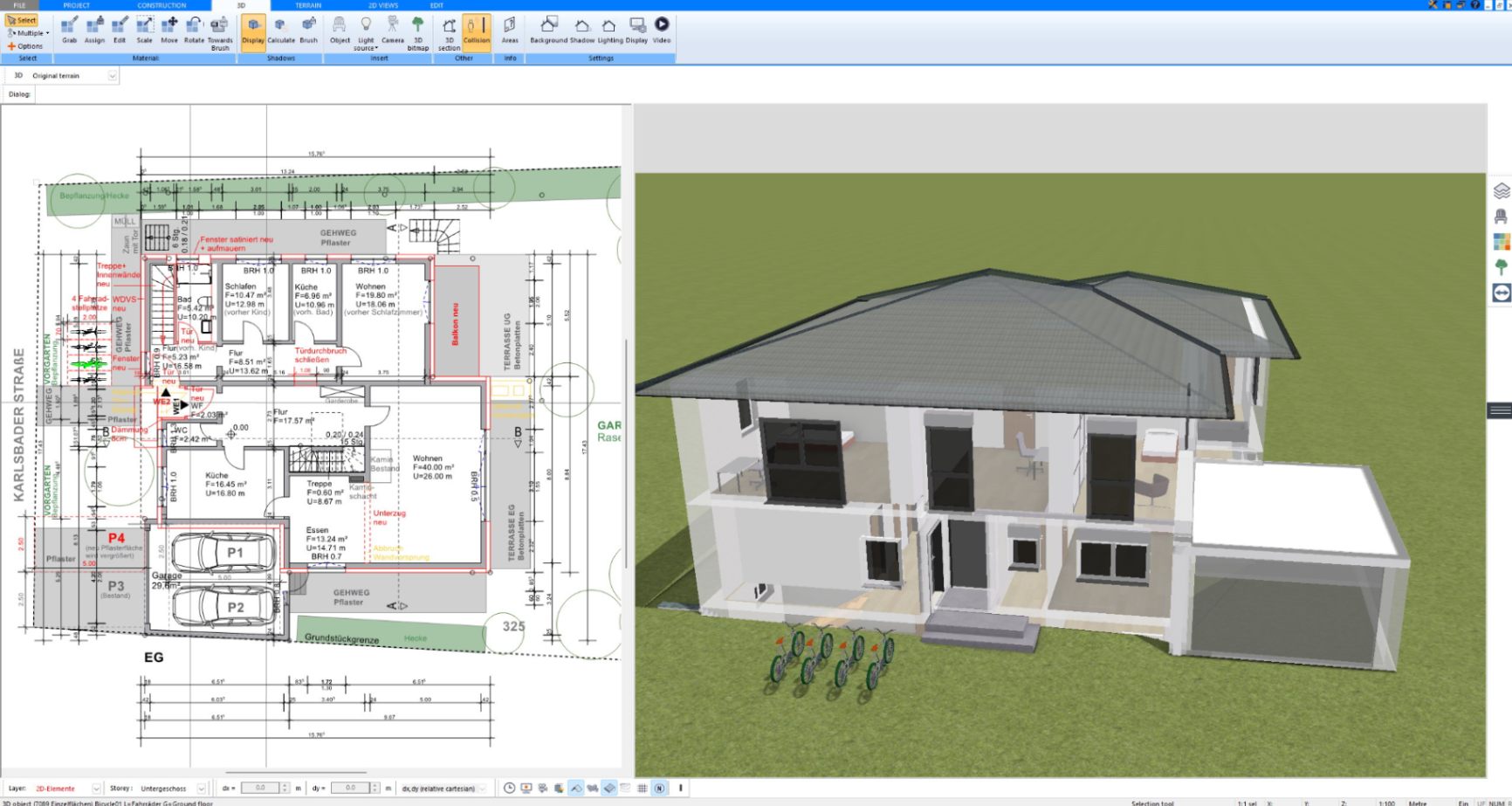The image size is (1512, 806).
Task: Open Background settings
Action: pos(548,31)
